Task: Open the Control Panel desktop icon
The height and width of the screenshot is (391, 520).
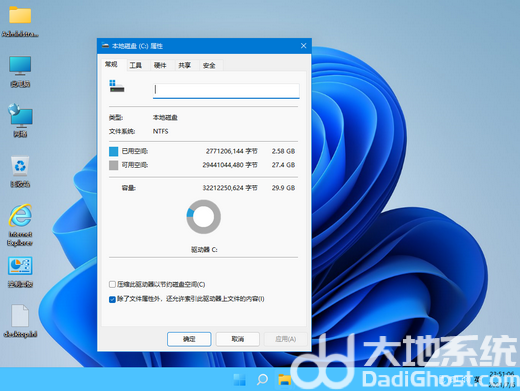Action: (20, 272)
